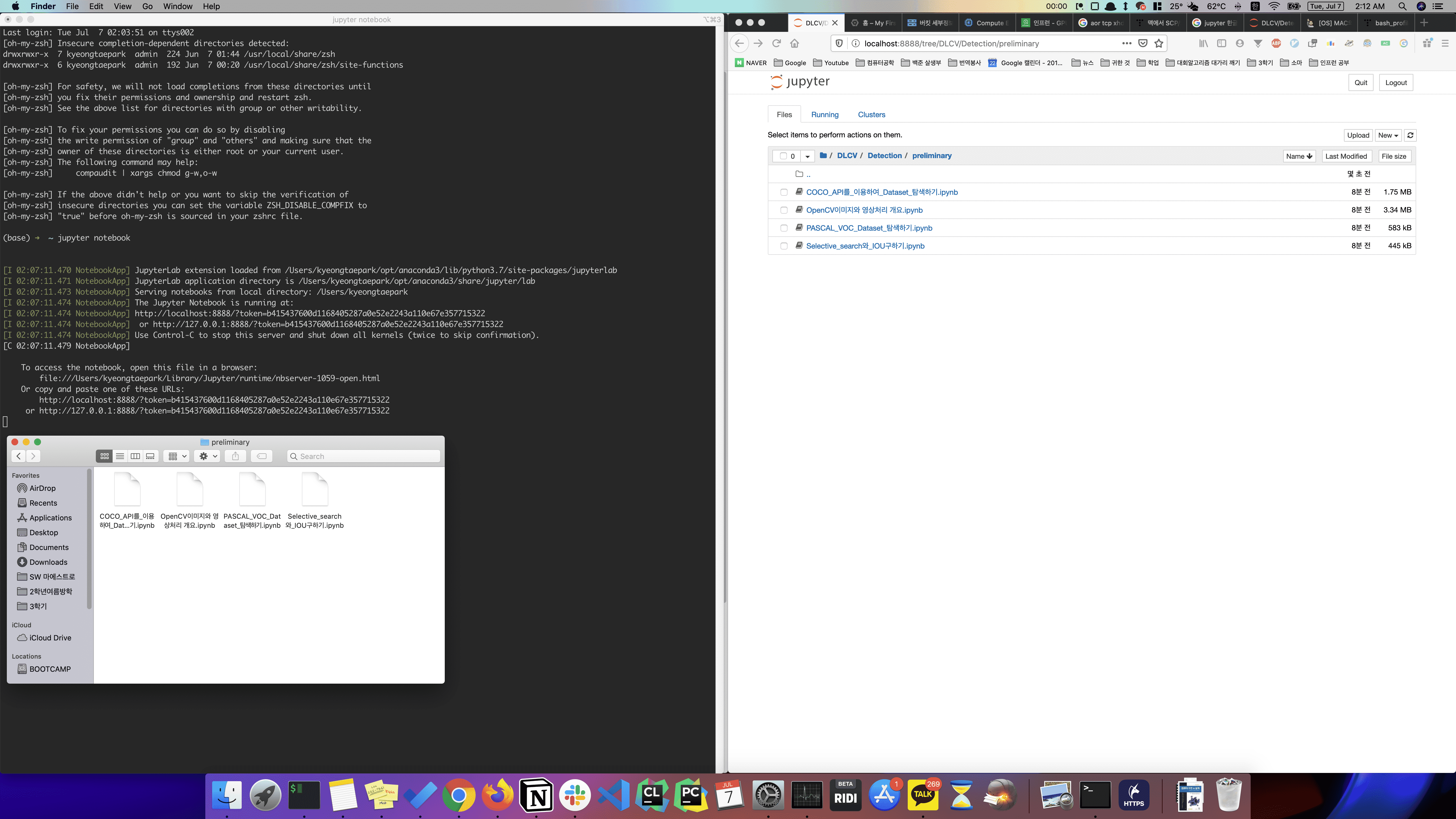Navigate to root folder icon in breadcrumb
The image size is (1456, 819).
824,156
